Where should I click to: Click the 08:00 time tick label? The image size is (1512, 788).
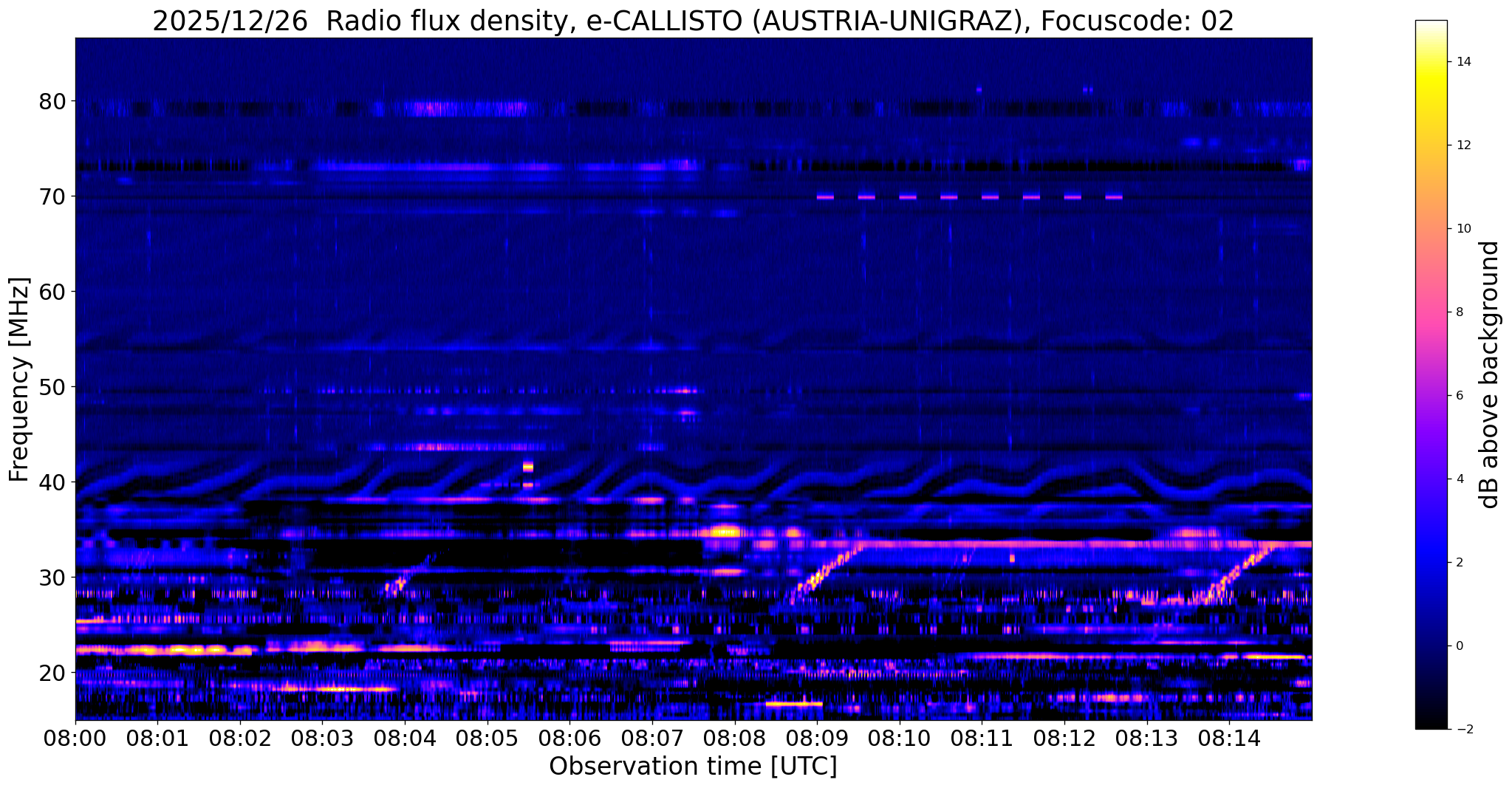tap(75, 737)
